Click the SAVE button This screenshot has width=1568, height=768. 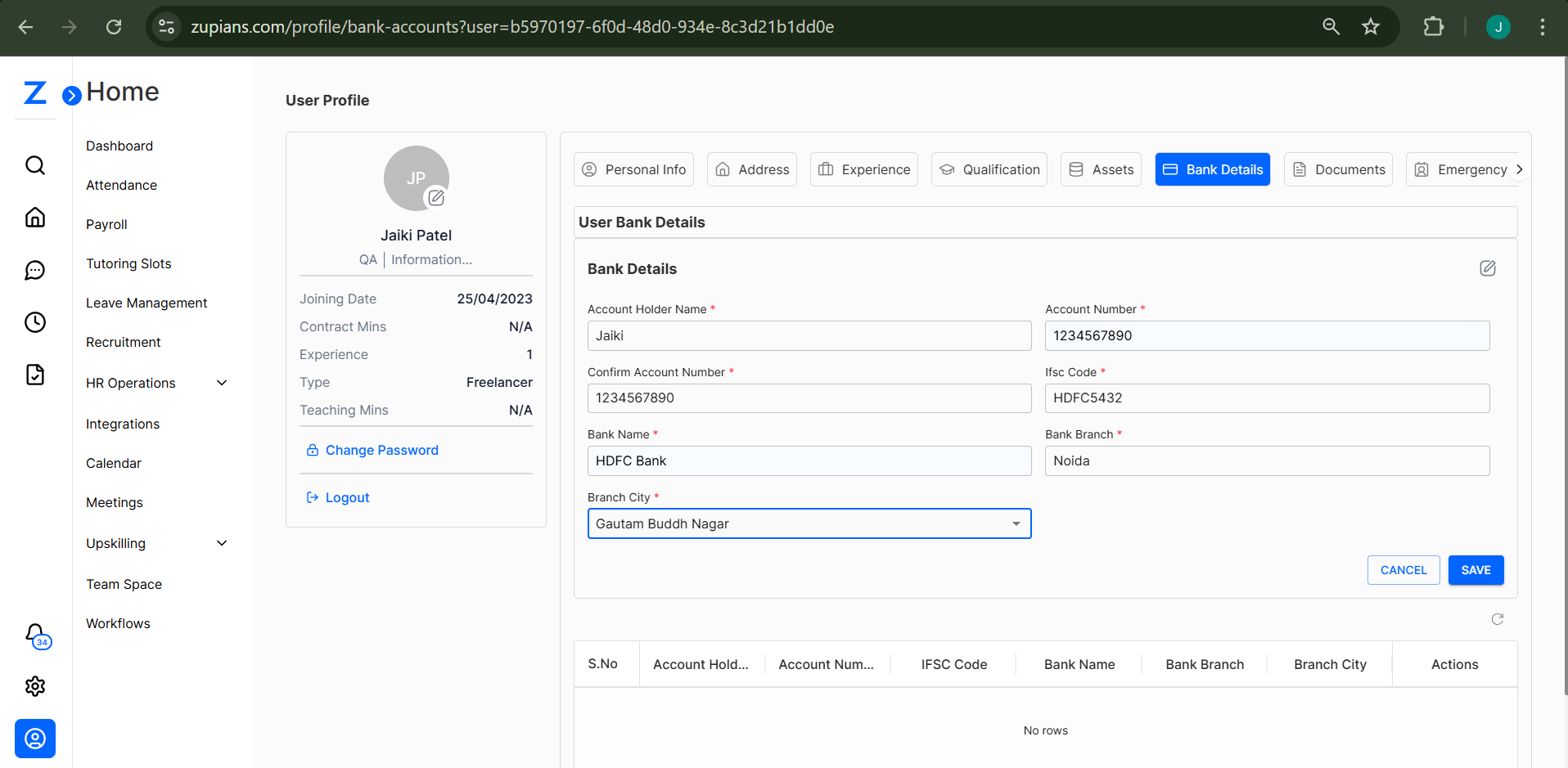[x=1476, y=570]
